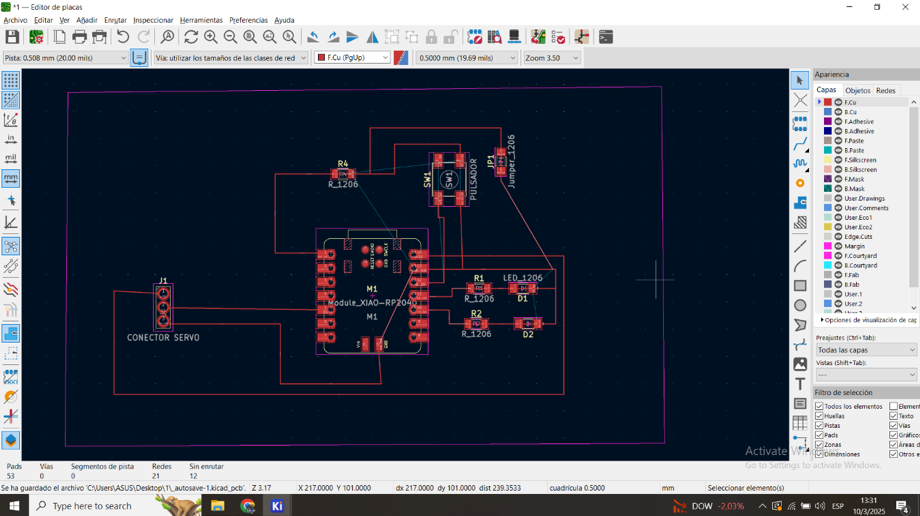Screen dimensions: 920x516
Task: Open the F.Cu layer selector dropdown
Action: pos(352,58)
